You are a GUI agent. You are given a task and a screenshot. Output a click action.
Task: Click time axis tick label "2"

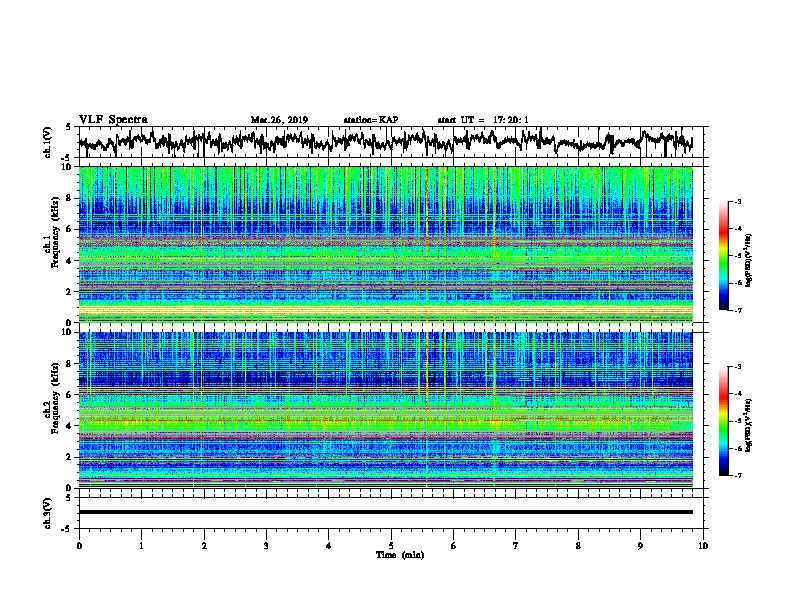point(204,546)
